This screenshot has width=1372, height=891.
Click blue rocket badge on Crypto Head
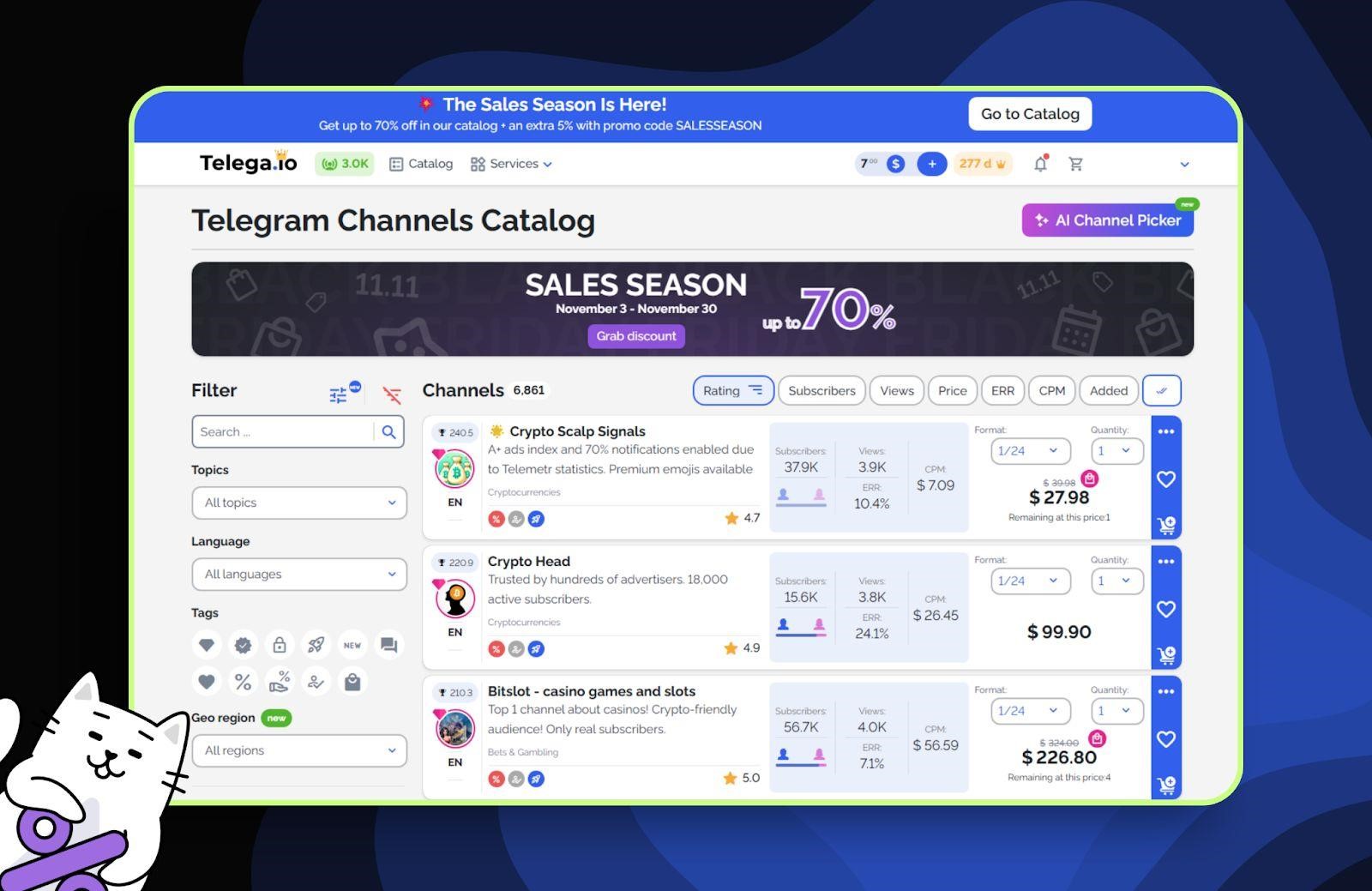point(536,649)
